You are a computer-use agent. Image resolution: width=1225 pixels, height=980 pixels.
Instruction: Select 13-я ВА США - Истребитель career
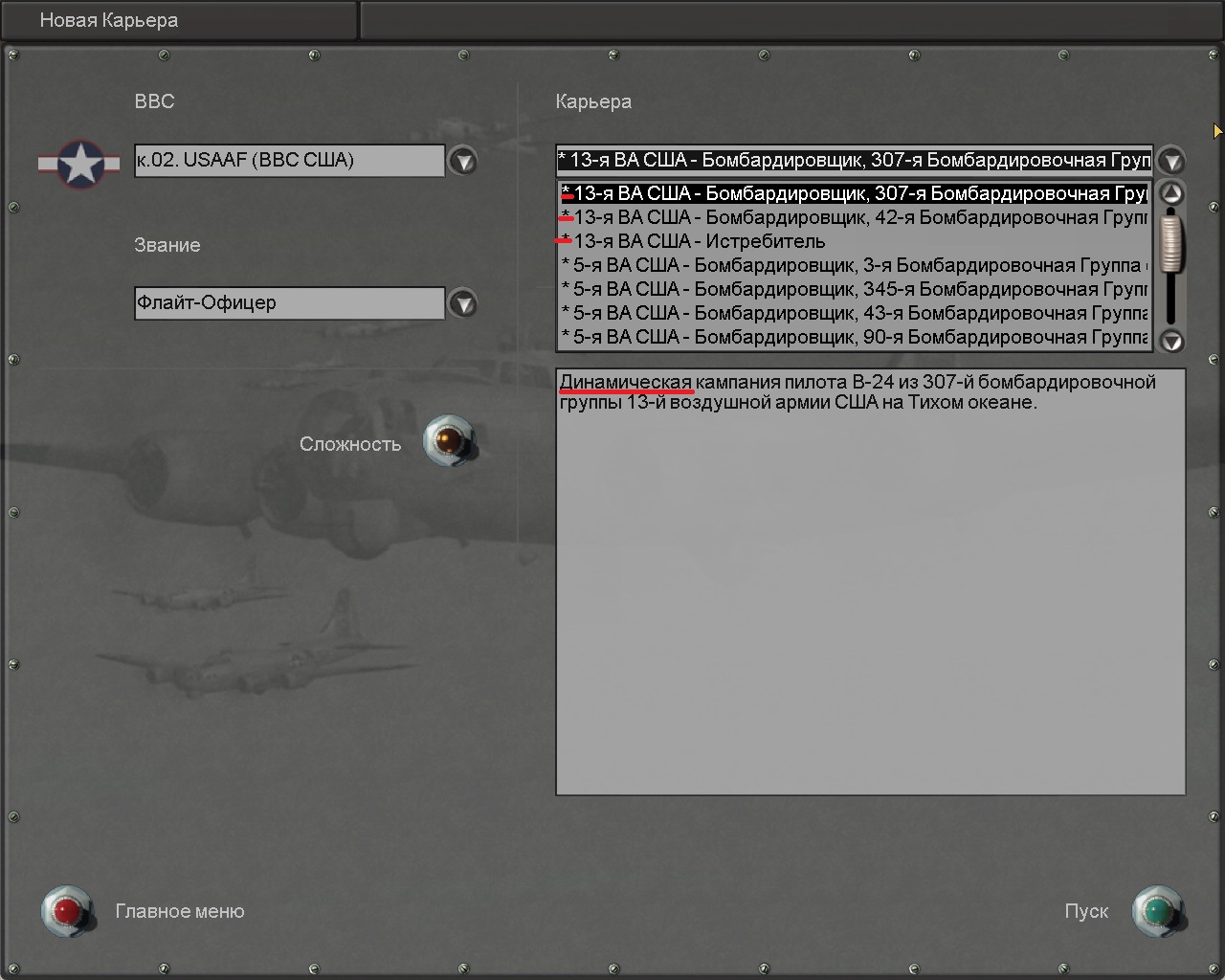pos(854,241)
